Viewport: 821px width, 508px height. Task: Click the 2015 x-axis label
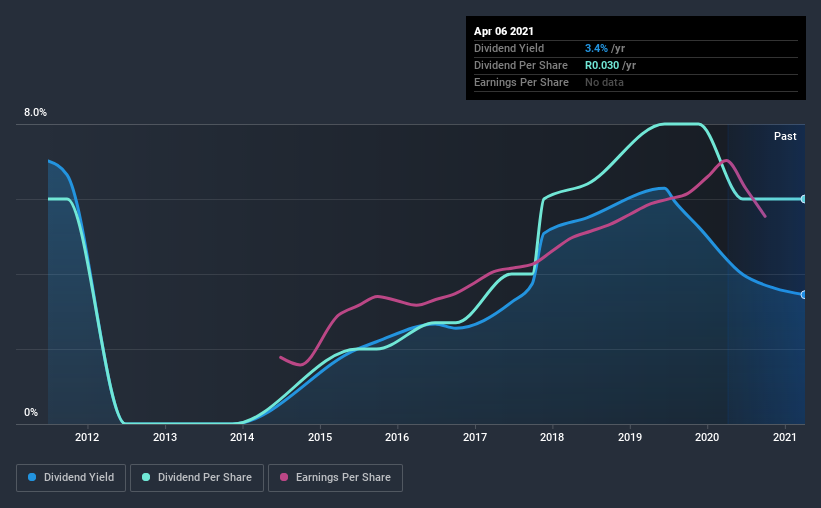(320, 437)
